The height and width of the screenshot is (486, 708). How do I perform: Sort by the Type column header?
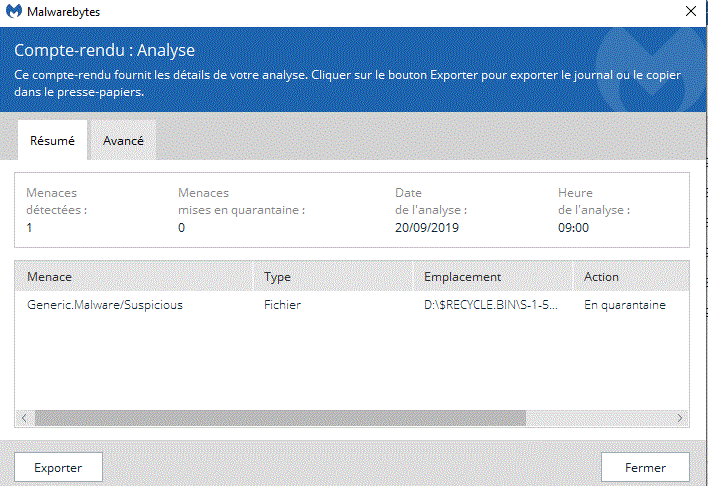click(333, 276)
